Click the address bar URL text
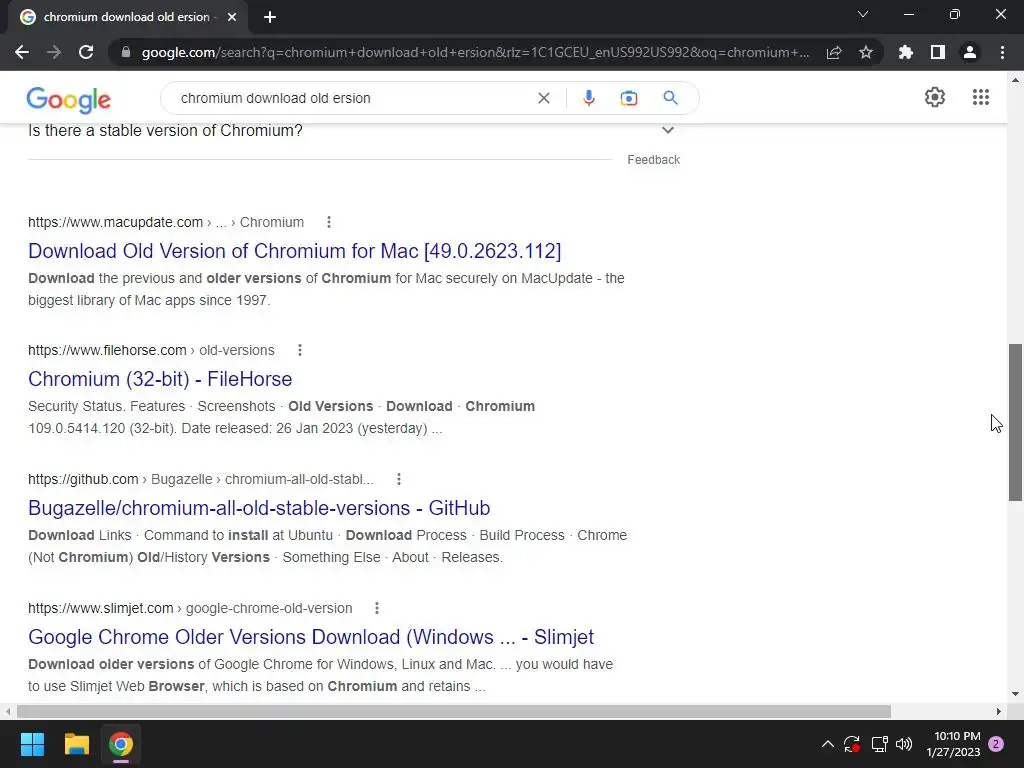Viewport: 1024px width, 768px height. [475, 52]
